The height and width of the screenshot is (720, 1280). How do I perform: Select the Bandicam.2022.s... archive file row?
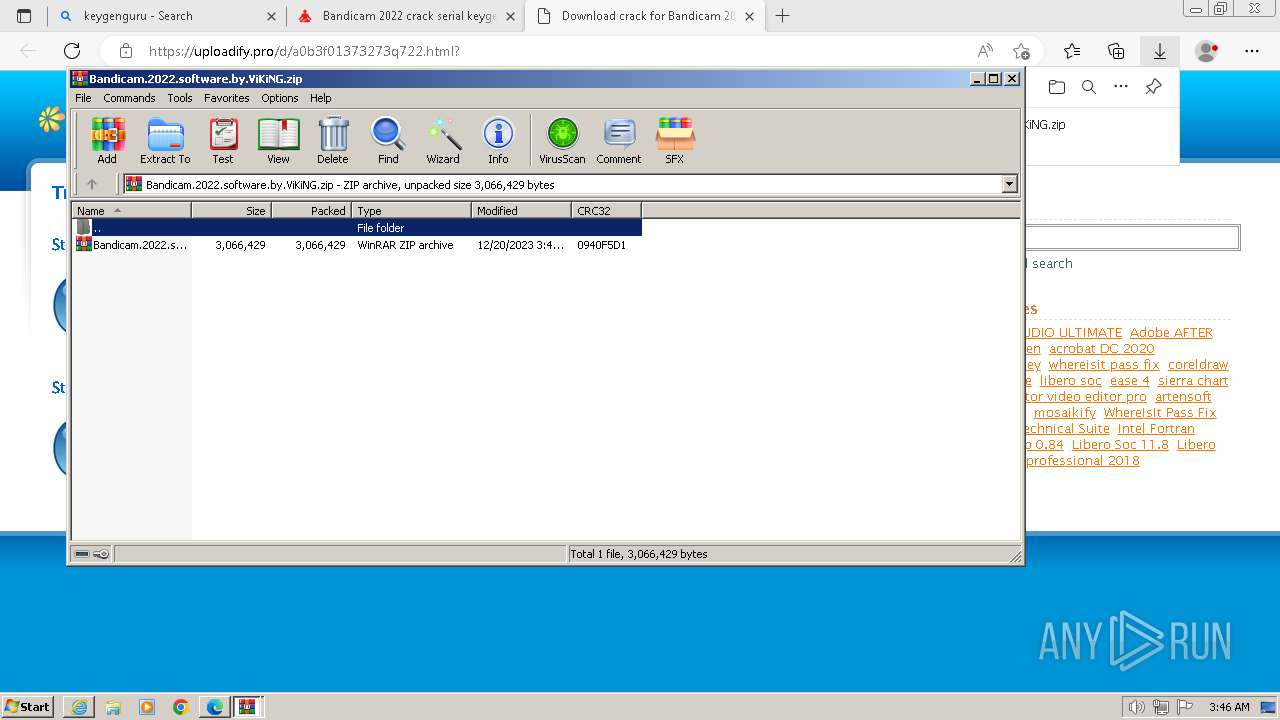357,245
